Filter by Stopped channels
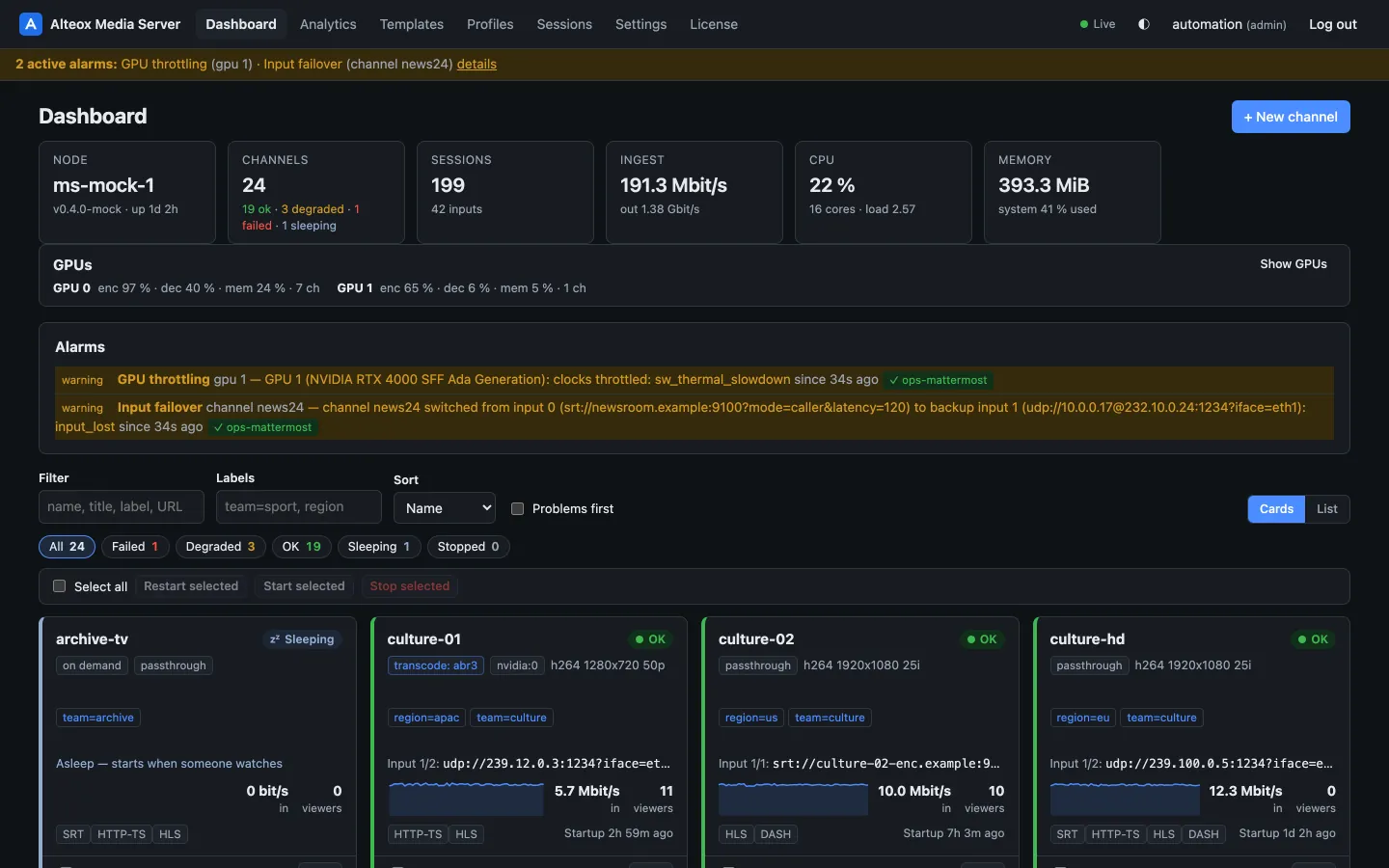1389x868 pixels. pyautogui.click(x=469, y=547)
